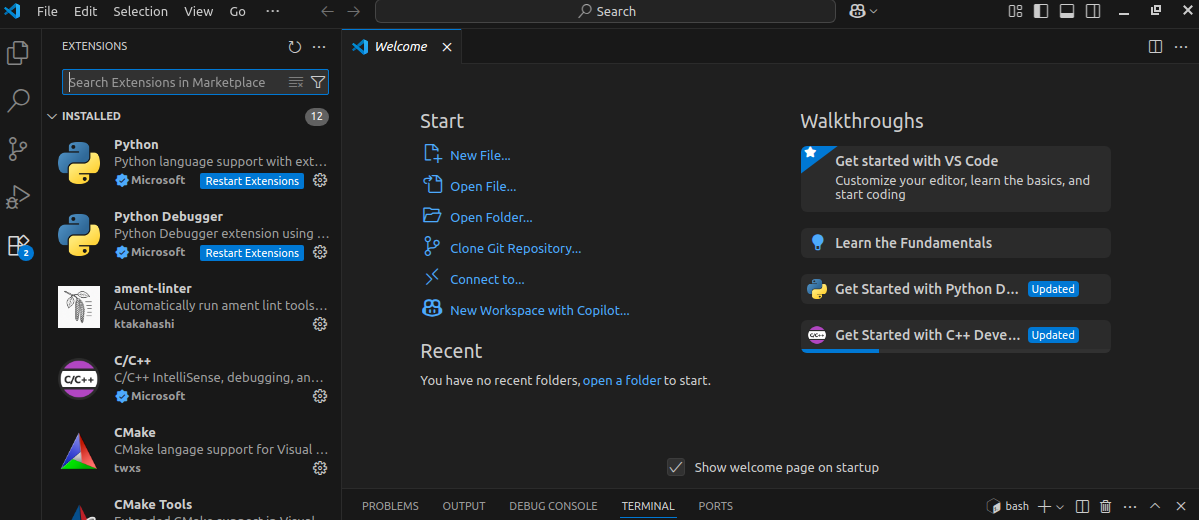Open settings gear for Python Debugger extension

(x=320, y=252)
